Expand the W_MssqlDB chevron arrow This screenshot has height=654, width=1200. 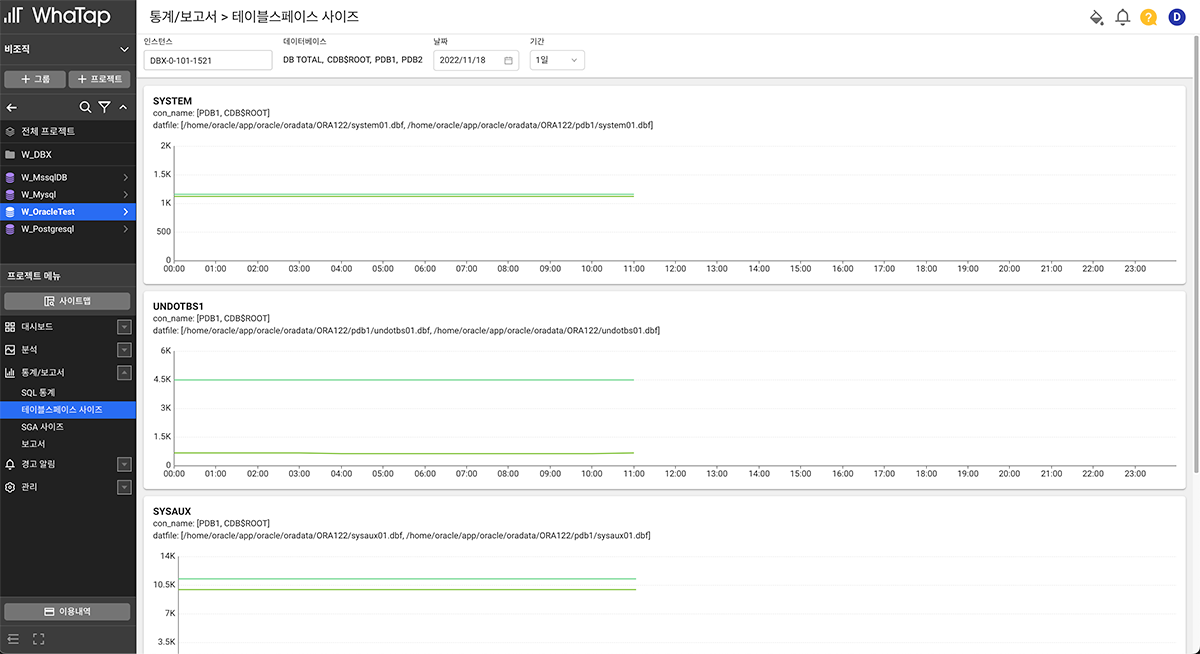(x=125, y=177)
